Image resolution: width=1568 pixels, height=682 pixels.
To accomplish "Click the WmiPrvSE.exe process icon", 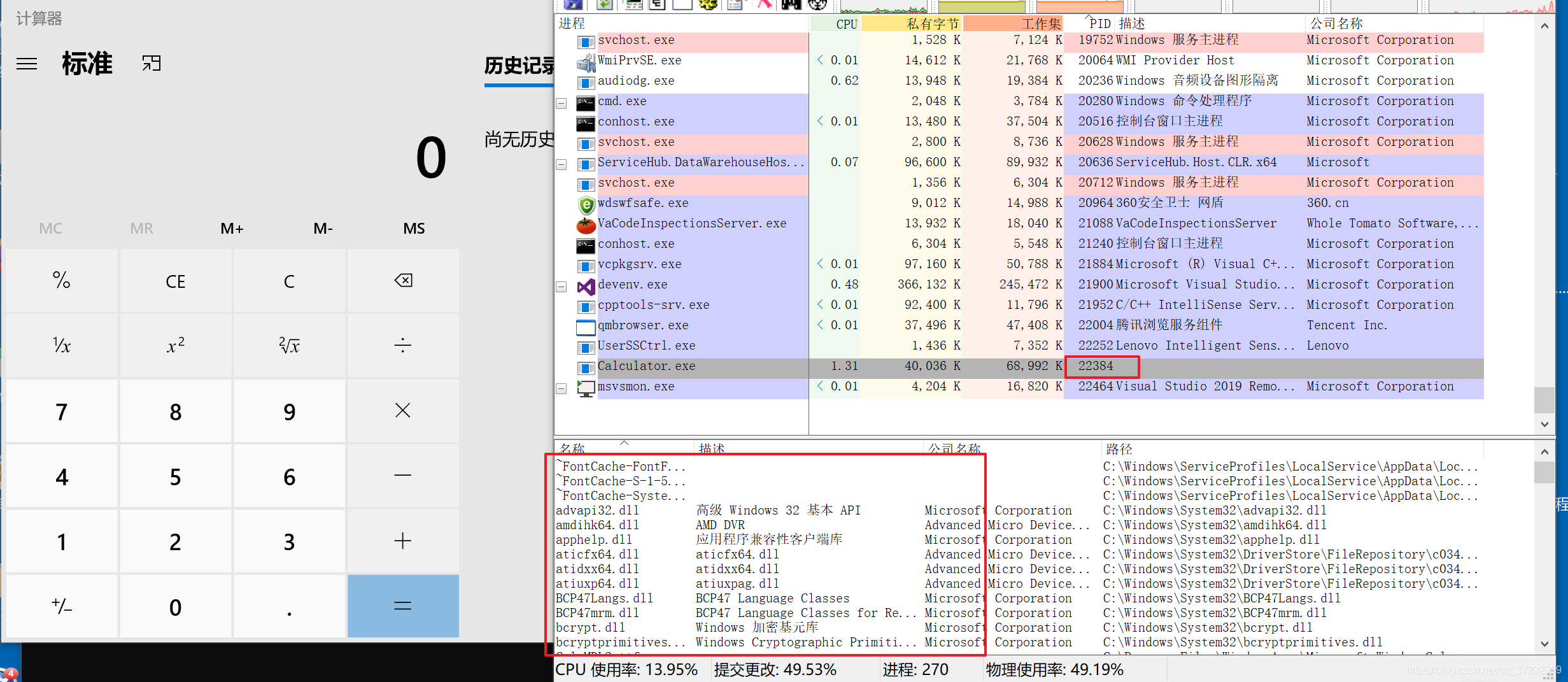I will [x=586, y=62].
